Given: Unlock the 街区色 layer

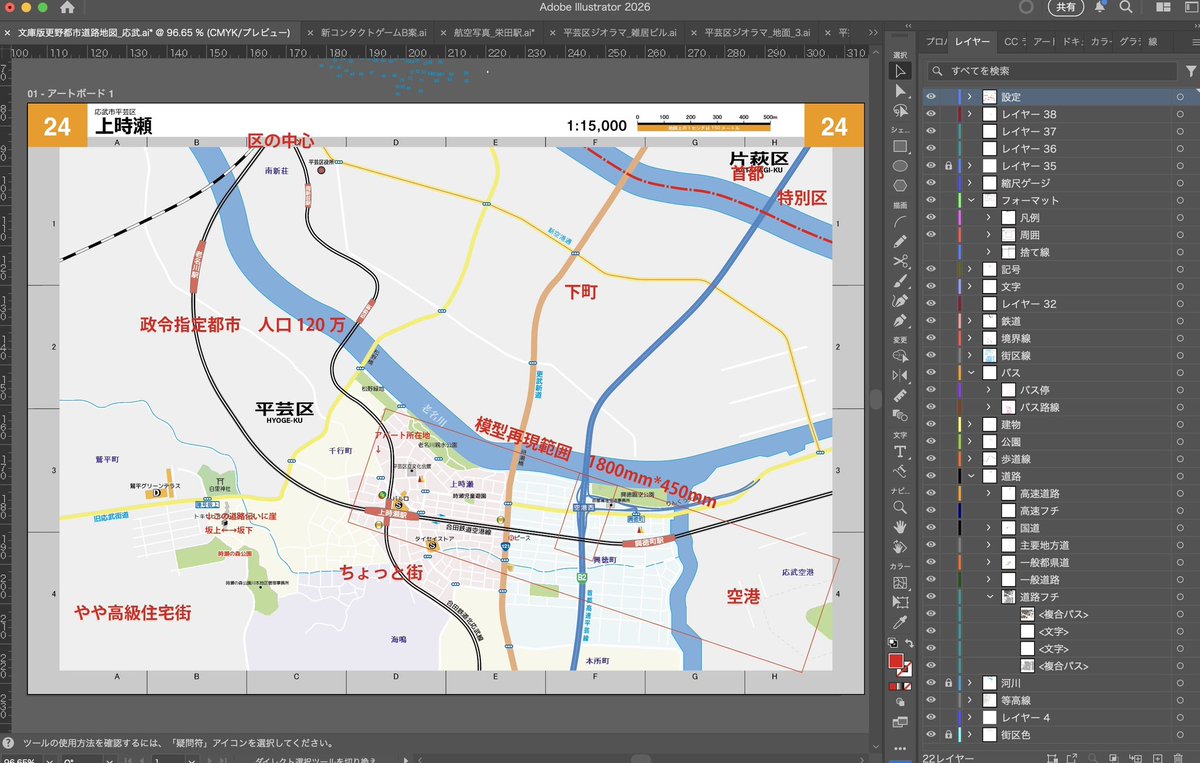Looking at the screenshot, I should [947, 735].
